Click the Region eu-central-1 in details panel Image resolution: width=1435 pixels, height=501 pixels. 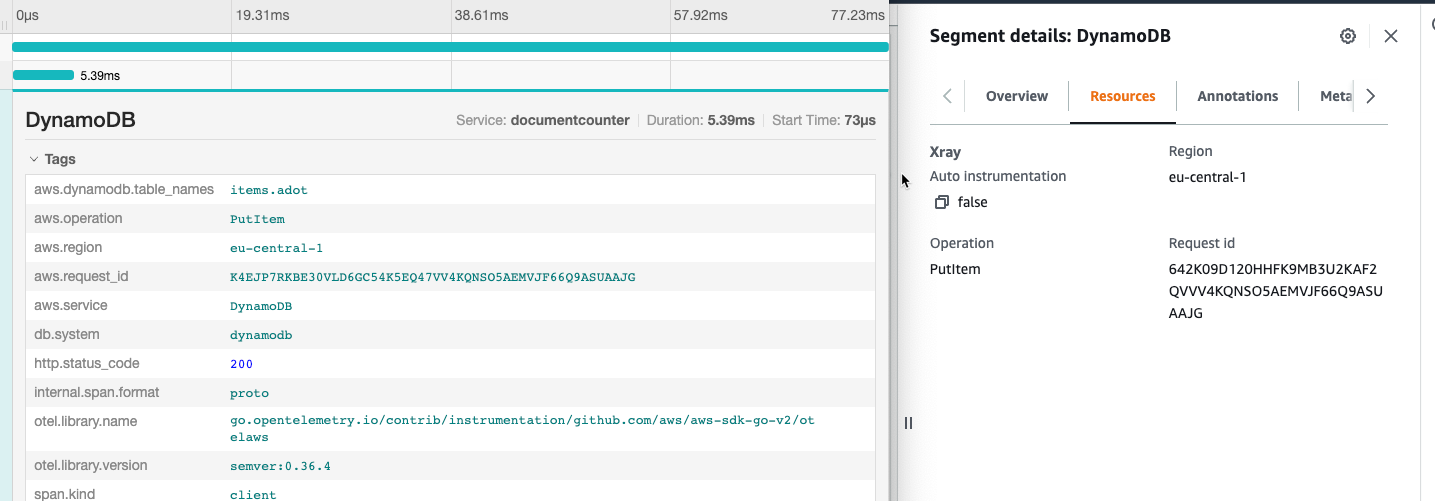tap(1207, 177)
